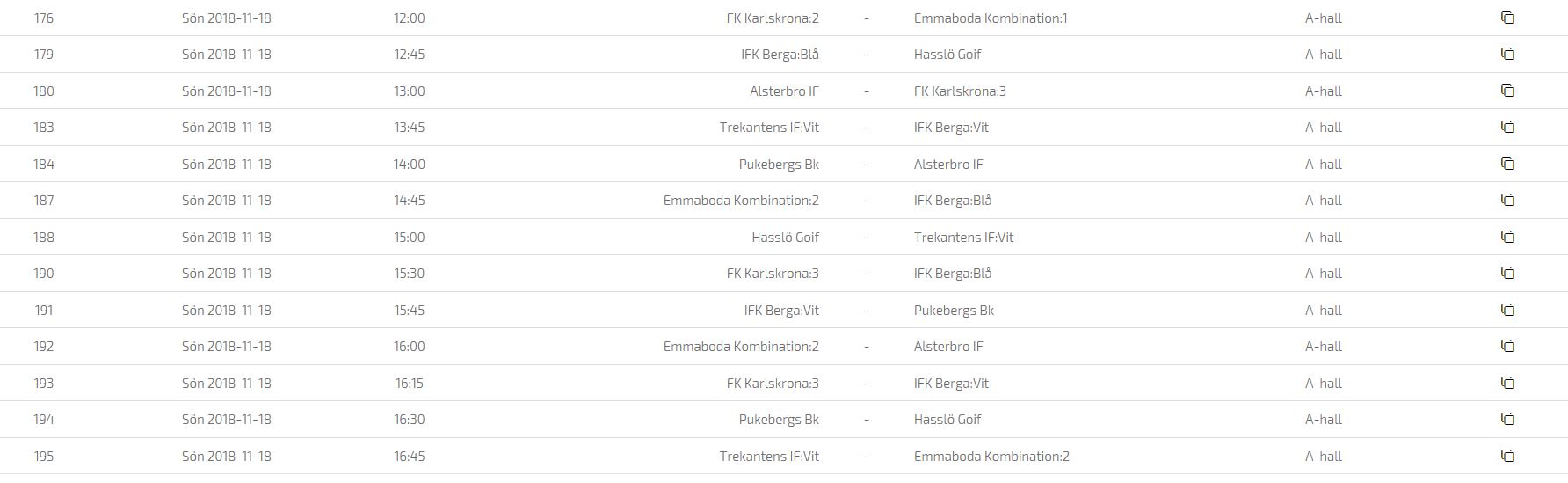This screenshot has height=483, width=1568.
Task: Click copy icon for match 176
Action: (x=1507, y=18)
